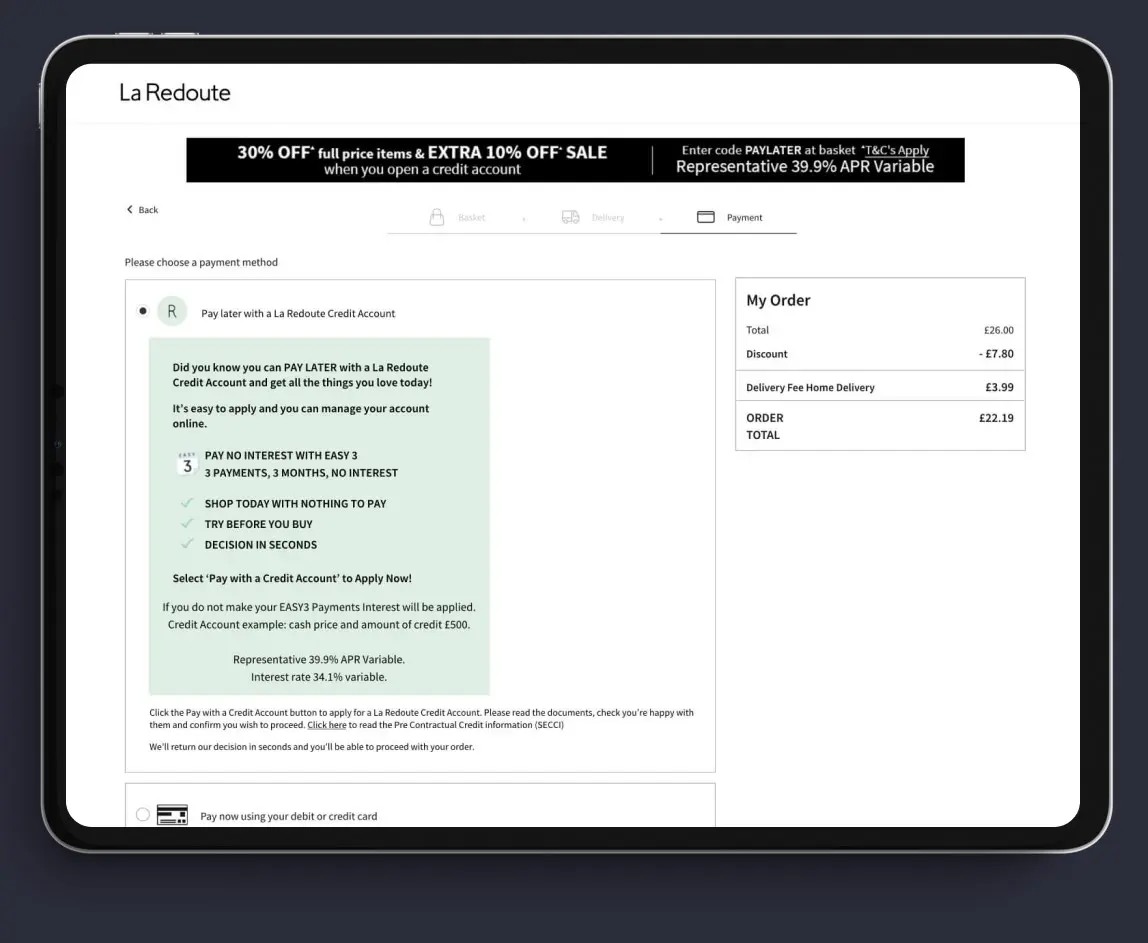Click 'TRY BEFORE YOU BUY' text
The image size is (1148, 943).
click(258, 524)
